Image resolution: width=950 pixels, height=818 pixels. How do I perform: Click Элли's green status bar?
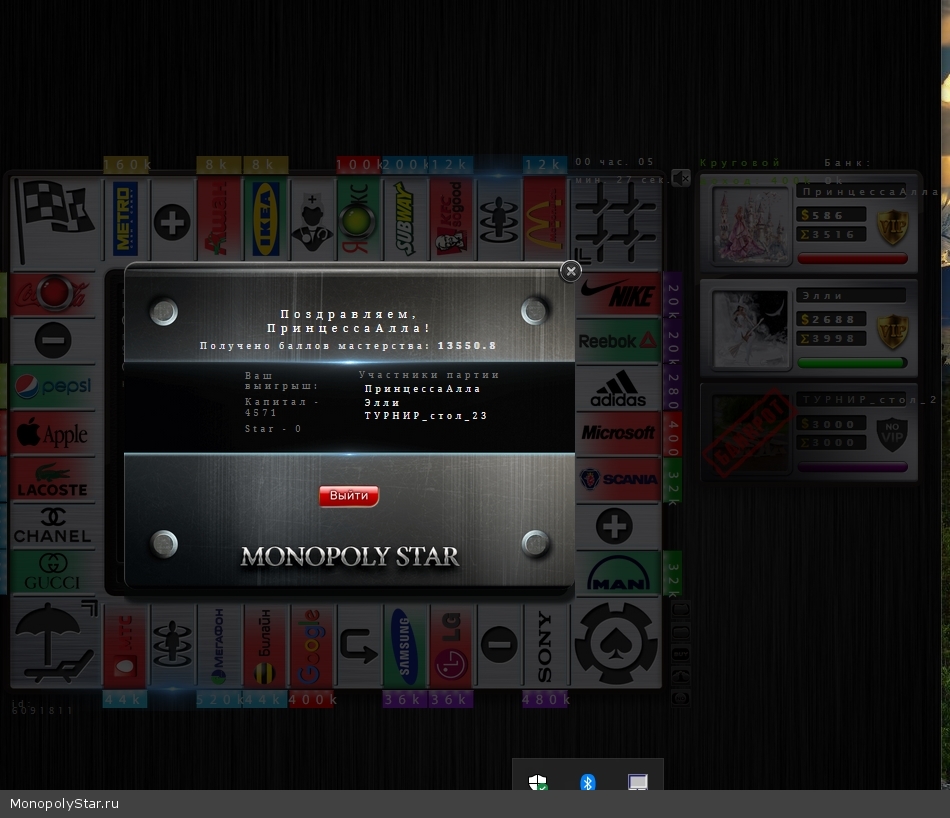pyautogui.click(x=852, y=363)
